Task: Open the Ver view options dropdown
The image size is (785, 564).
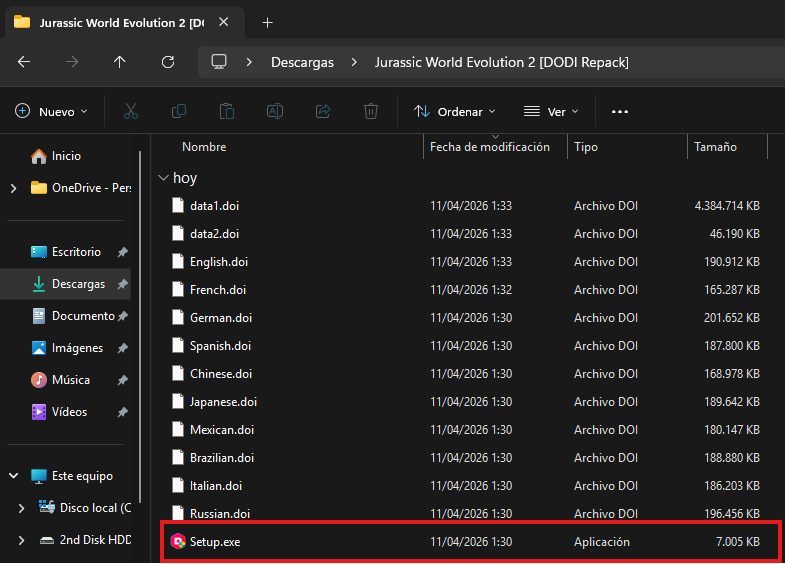Action: point(551,112)
